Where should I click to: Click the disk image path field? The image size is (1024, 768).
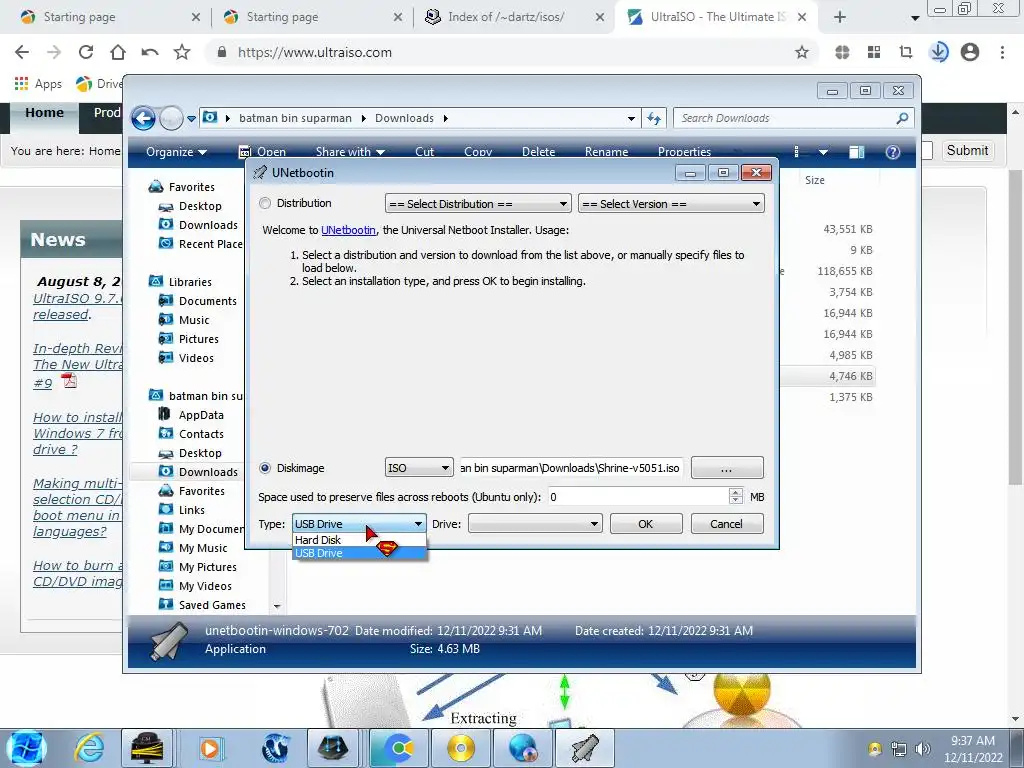571,468
